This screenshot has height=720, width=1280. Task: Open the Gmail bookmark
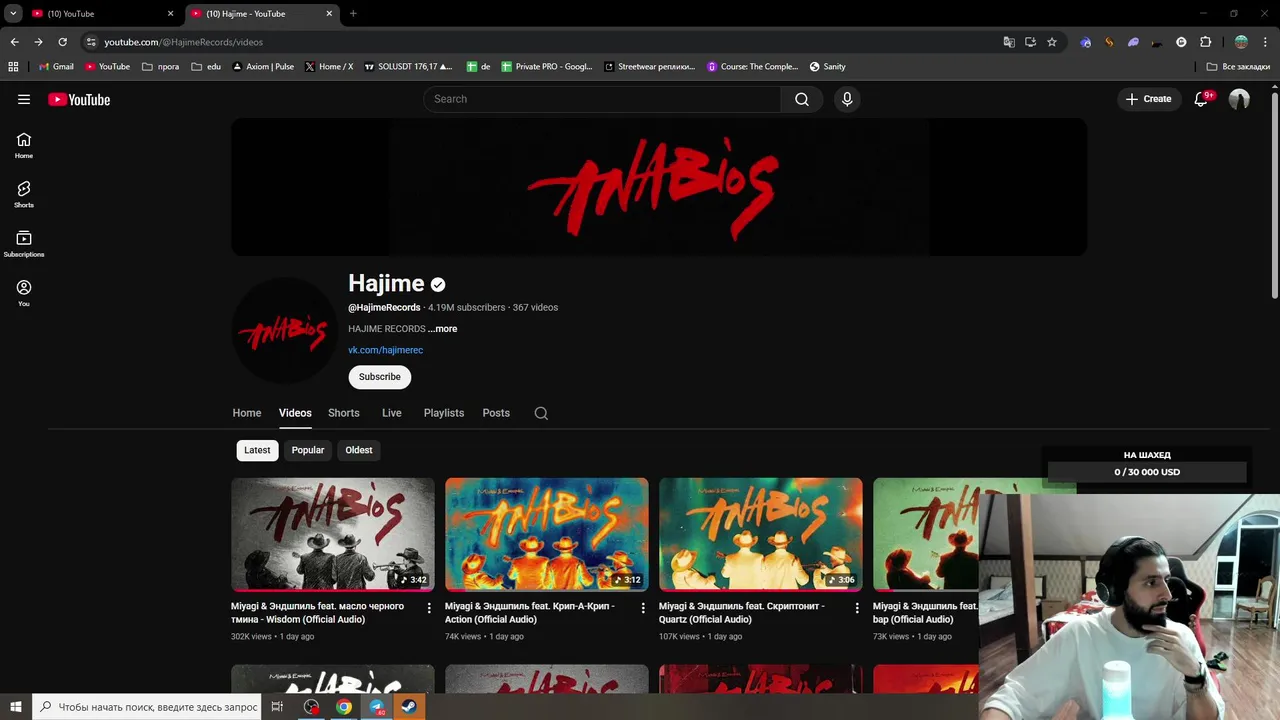(56, 67)
